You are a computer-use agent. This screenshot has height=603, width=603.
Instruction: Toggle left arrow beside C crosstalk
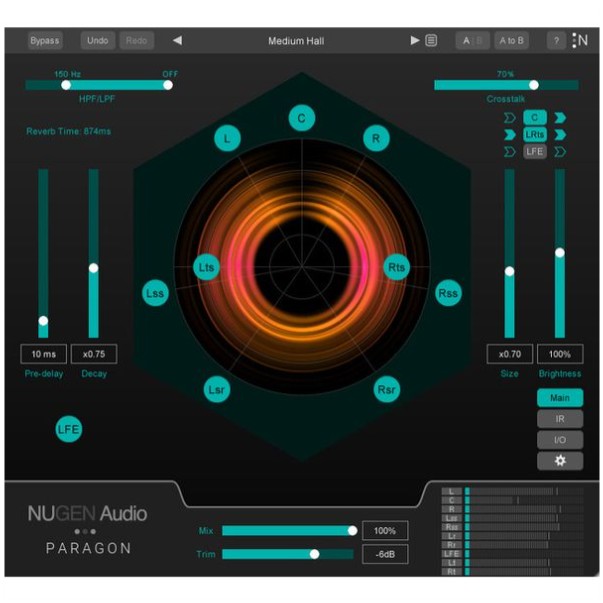coord(510,118)
